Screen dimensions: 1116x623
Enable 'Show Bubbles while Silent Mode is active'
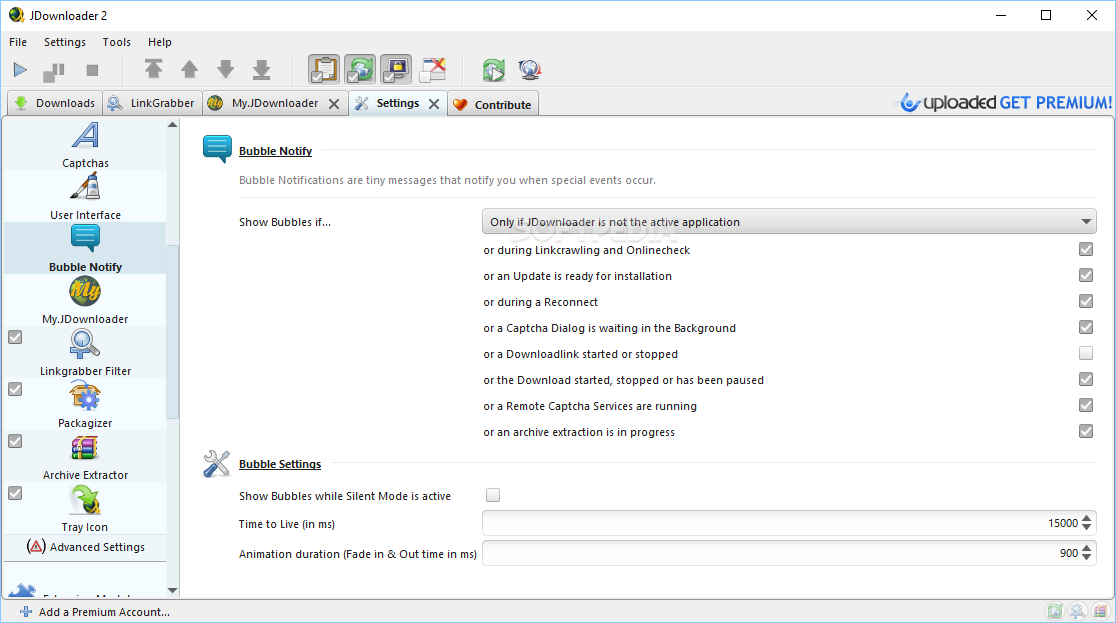[493, 495]
